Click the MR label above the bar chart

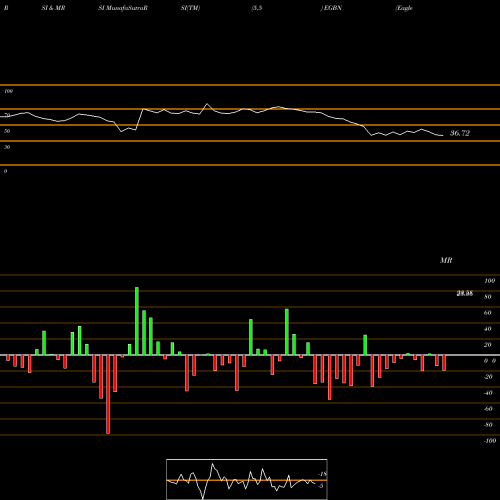pyautogui.click(x=446, y=260)
